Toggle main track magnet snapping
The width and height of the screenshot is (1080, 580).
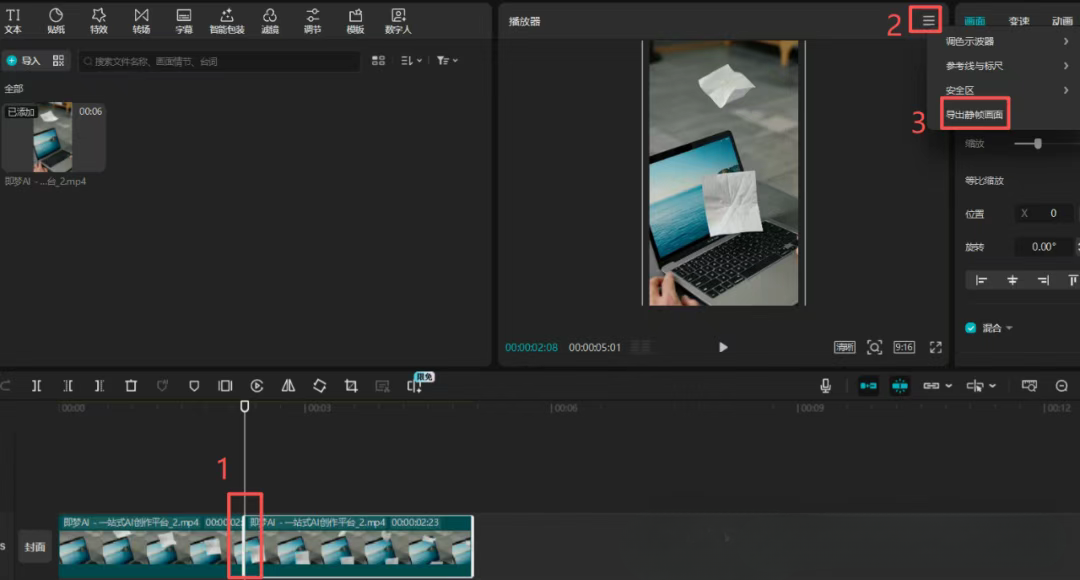click(x=868, y=385)
